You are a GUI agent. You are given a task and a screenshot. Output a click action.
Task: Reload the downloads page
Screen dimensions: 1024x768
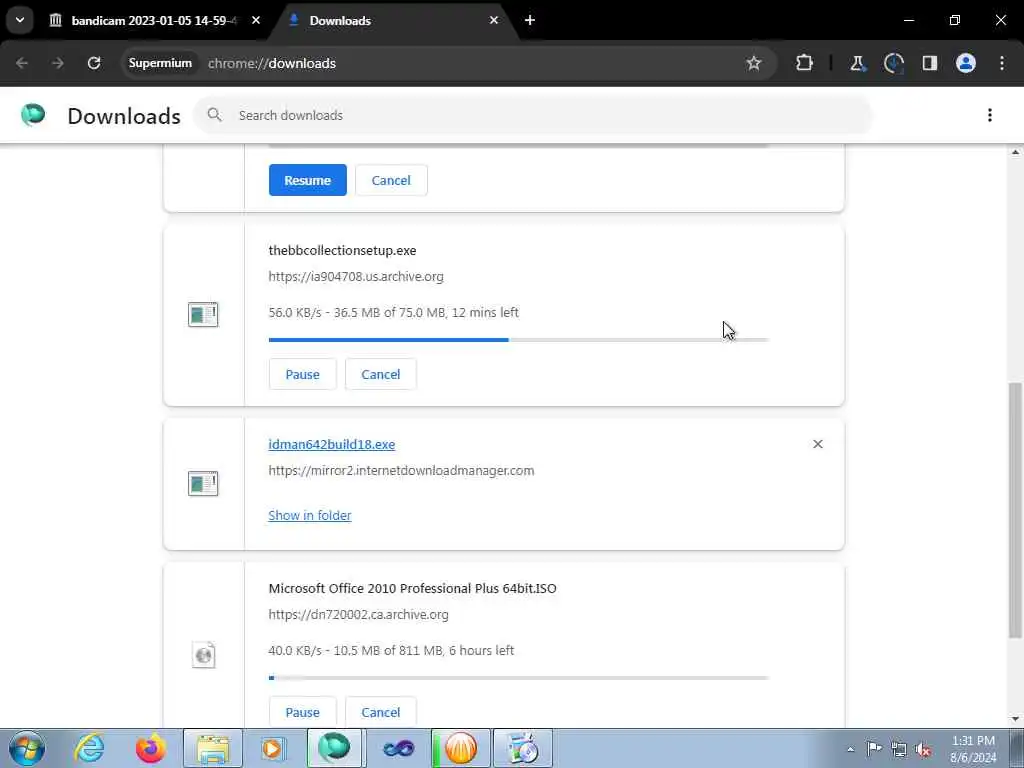click(x=94, y=63)
